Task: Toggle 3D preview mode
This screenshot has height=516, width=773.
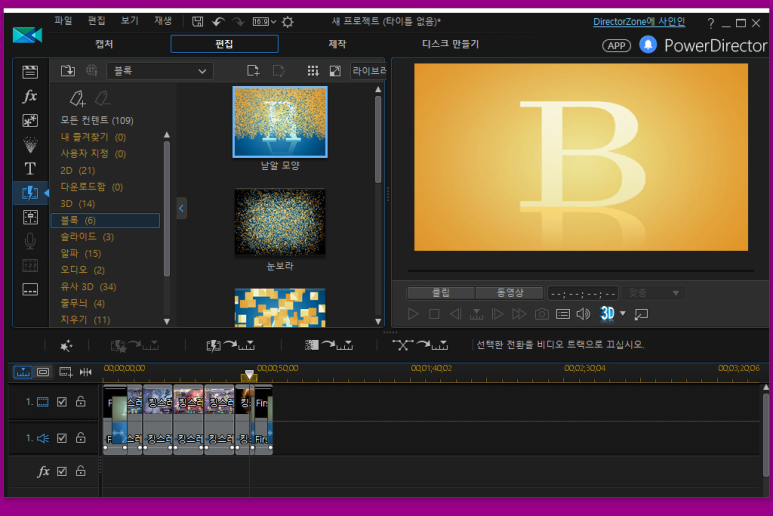Action: [x=607, y=313]
